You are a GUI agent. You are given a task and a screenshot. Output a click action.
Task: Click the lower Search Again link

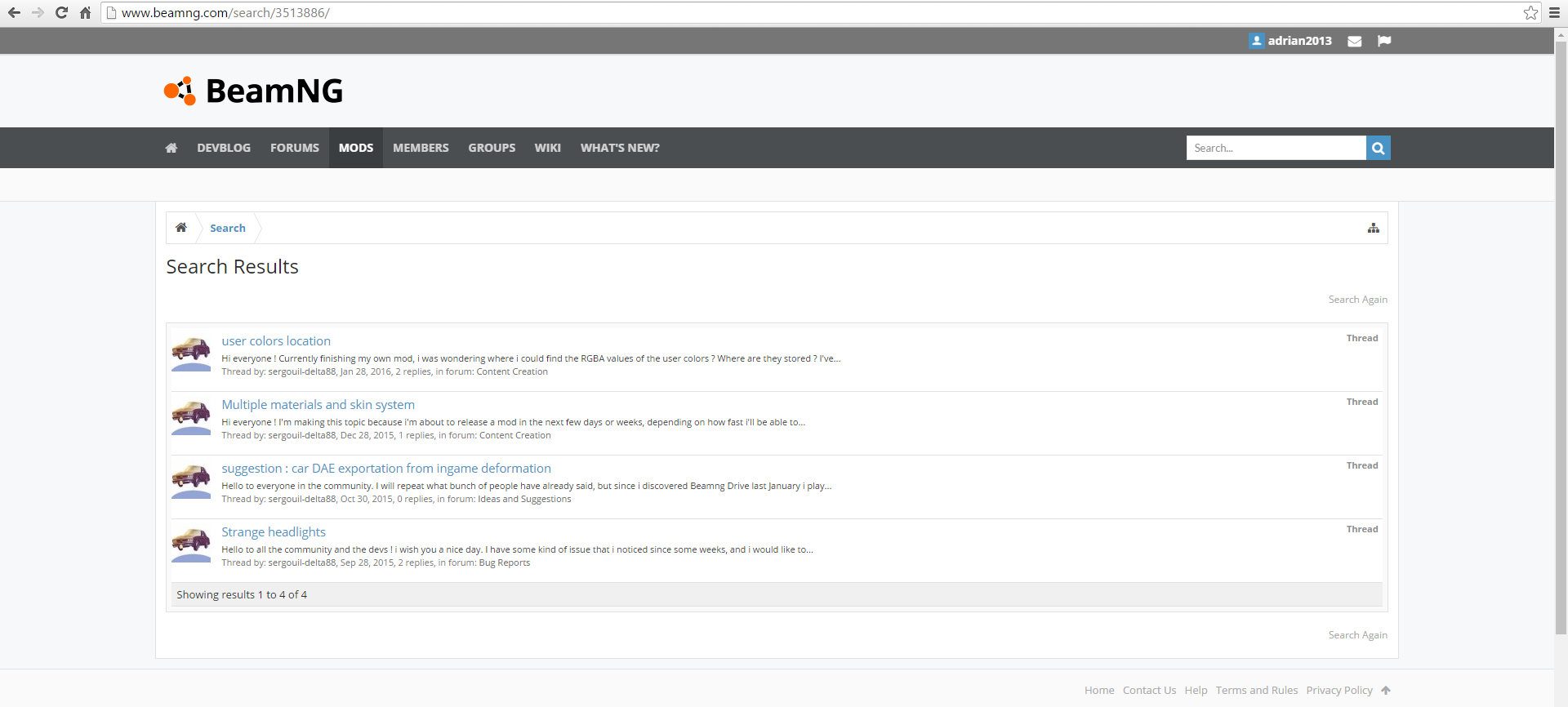(1357, 635)
